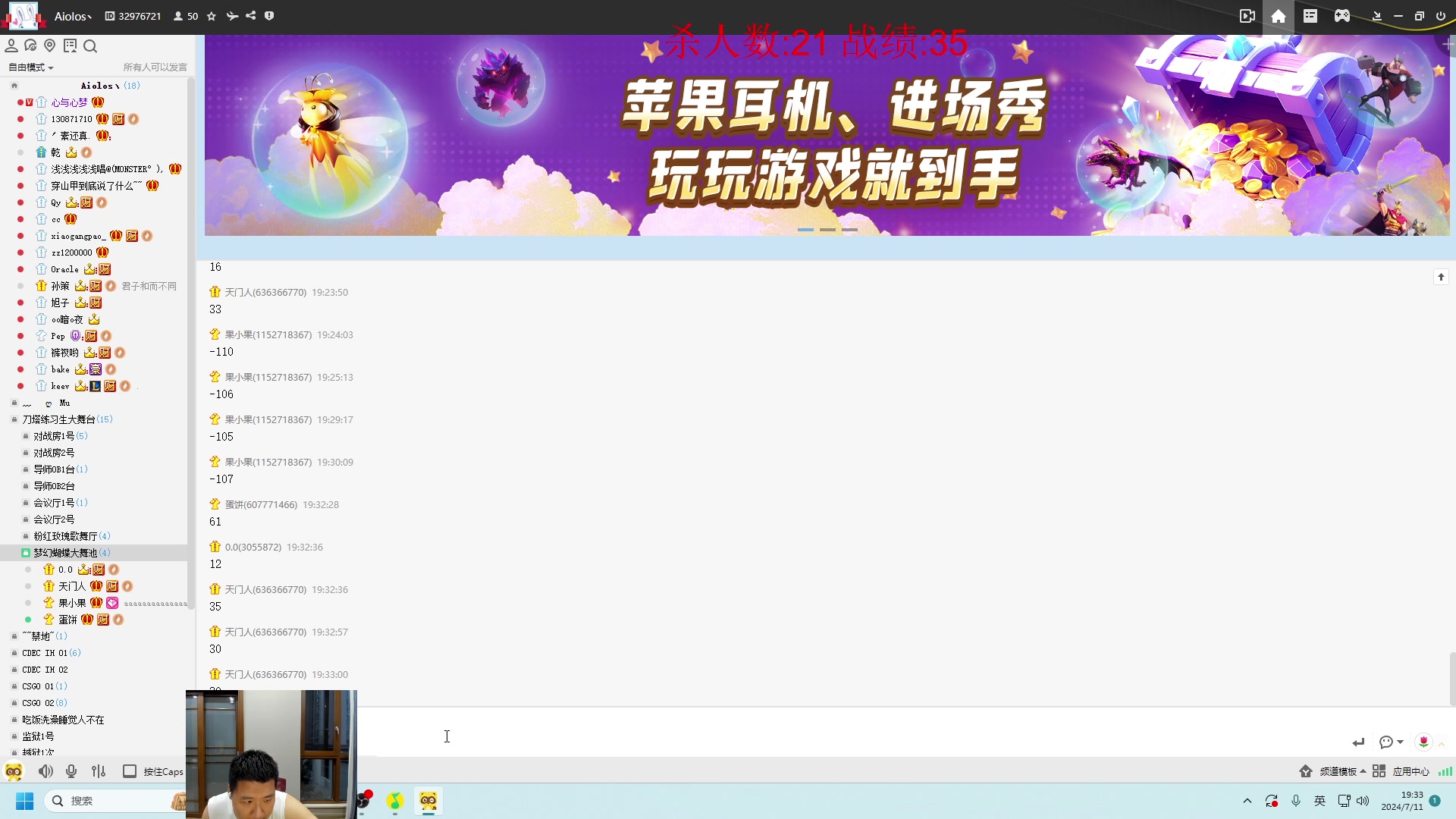Click the Windows taskbar 搜索 search box
This screenshot has height=819, width=1456.
click(x=114, y=801)
